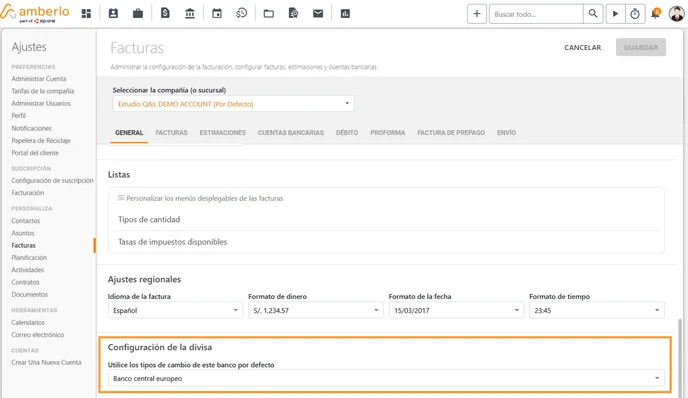Switch to the PROFORMA tab
The height and width of the screenshot is (398, 688).
(x=387, y=133)
